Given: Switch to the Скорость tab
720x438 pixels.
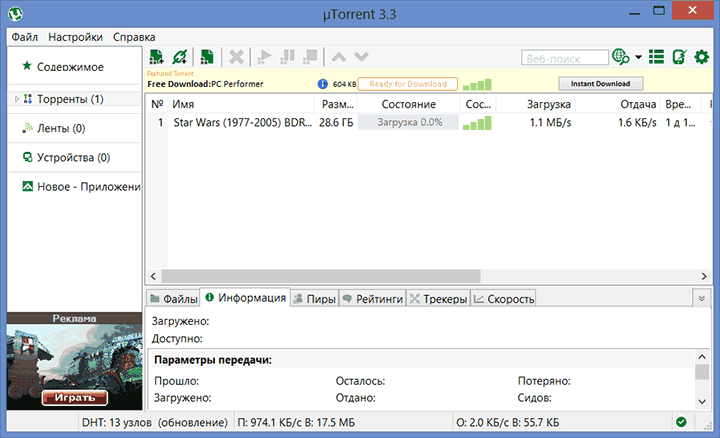Looking at the screenshot, I should pos(503,299).
